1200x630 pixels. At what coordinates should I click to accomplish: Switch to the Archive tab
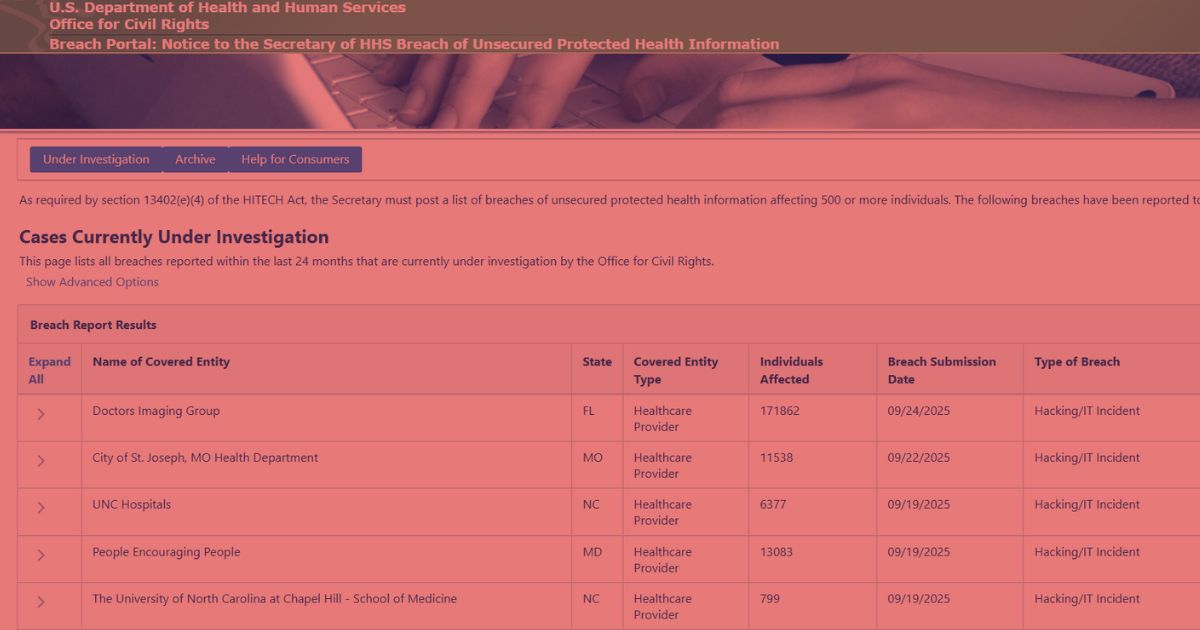pyautogui.click(x=195, y=159)
